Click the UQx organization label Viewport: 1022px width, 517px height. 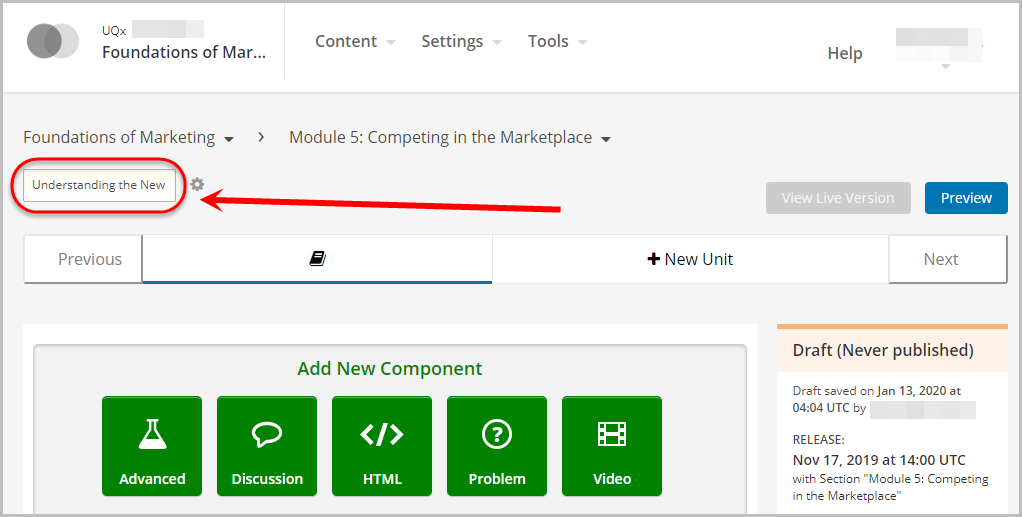pyautogui.click(x=114, y=31)
